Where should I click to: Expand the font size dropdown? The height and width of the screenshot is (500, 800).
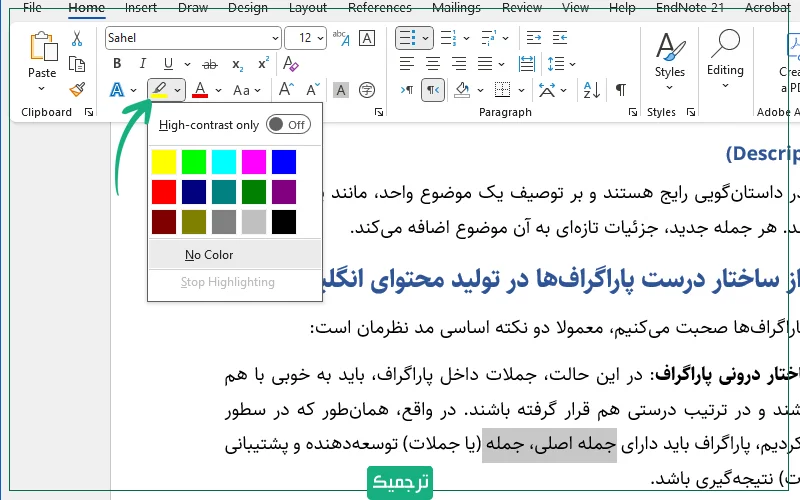[x=318, y=39]
